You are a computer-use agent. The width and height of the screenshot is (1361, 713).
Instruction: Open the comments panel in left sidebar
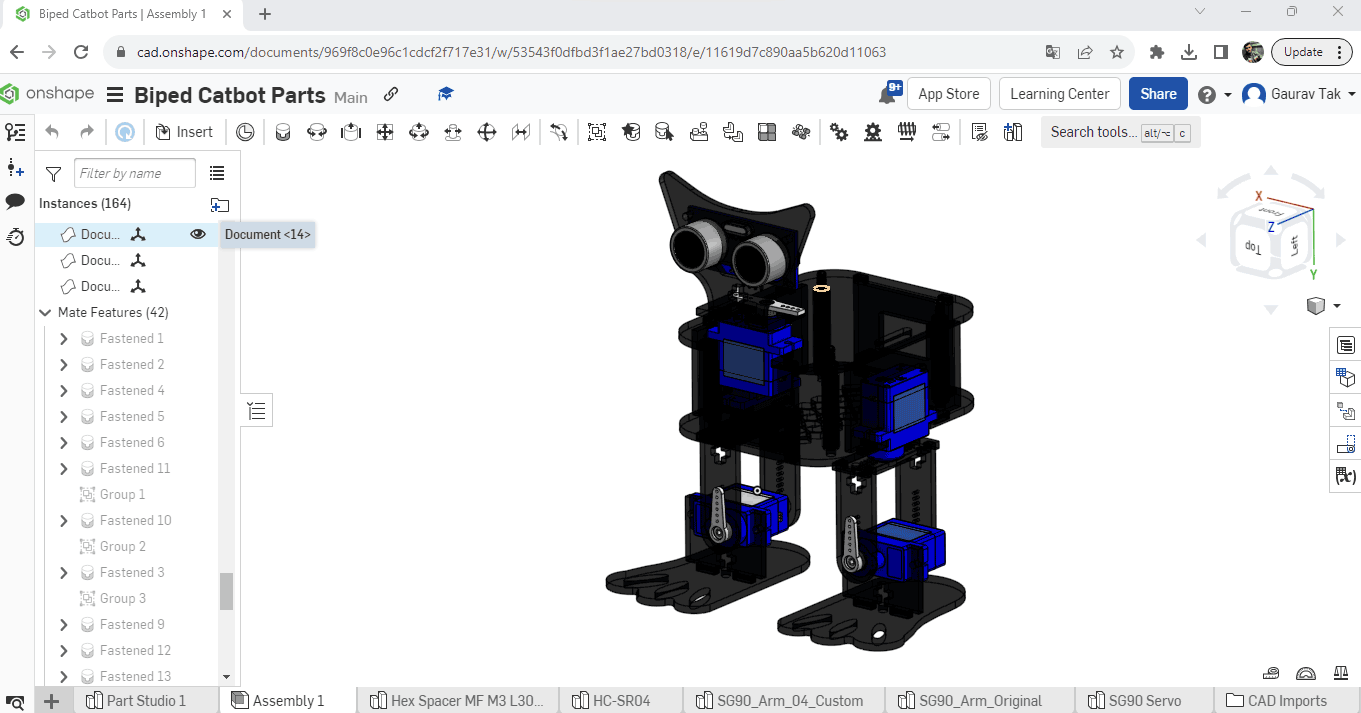[15, 202]
